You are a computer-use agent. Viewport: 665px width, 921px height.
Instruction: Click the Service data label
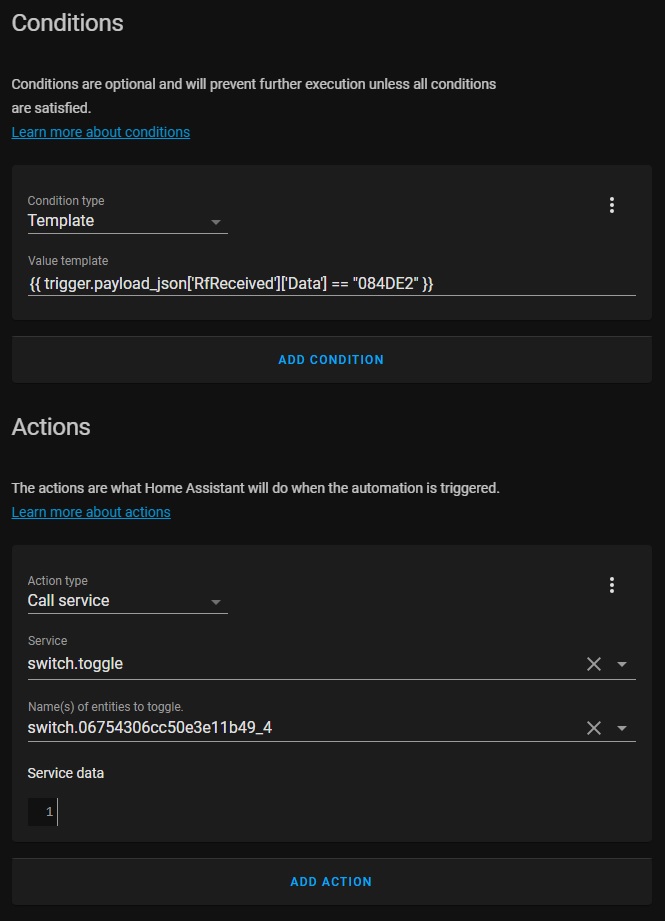pos(66,773)
